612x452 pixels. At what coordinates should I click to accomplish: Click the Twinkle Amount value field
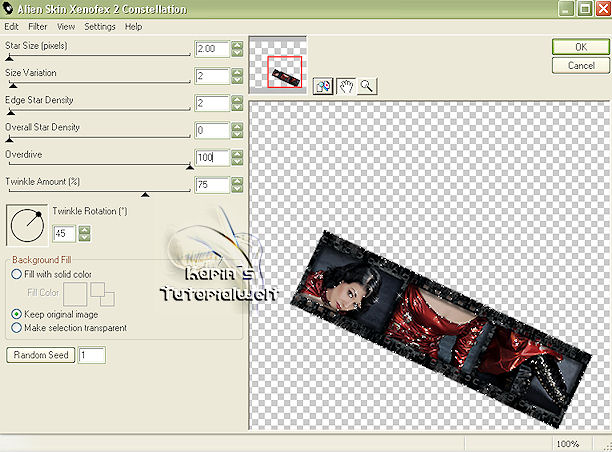[212, 185]
